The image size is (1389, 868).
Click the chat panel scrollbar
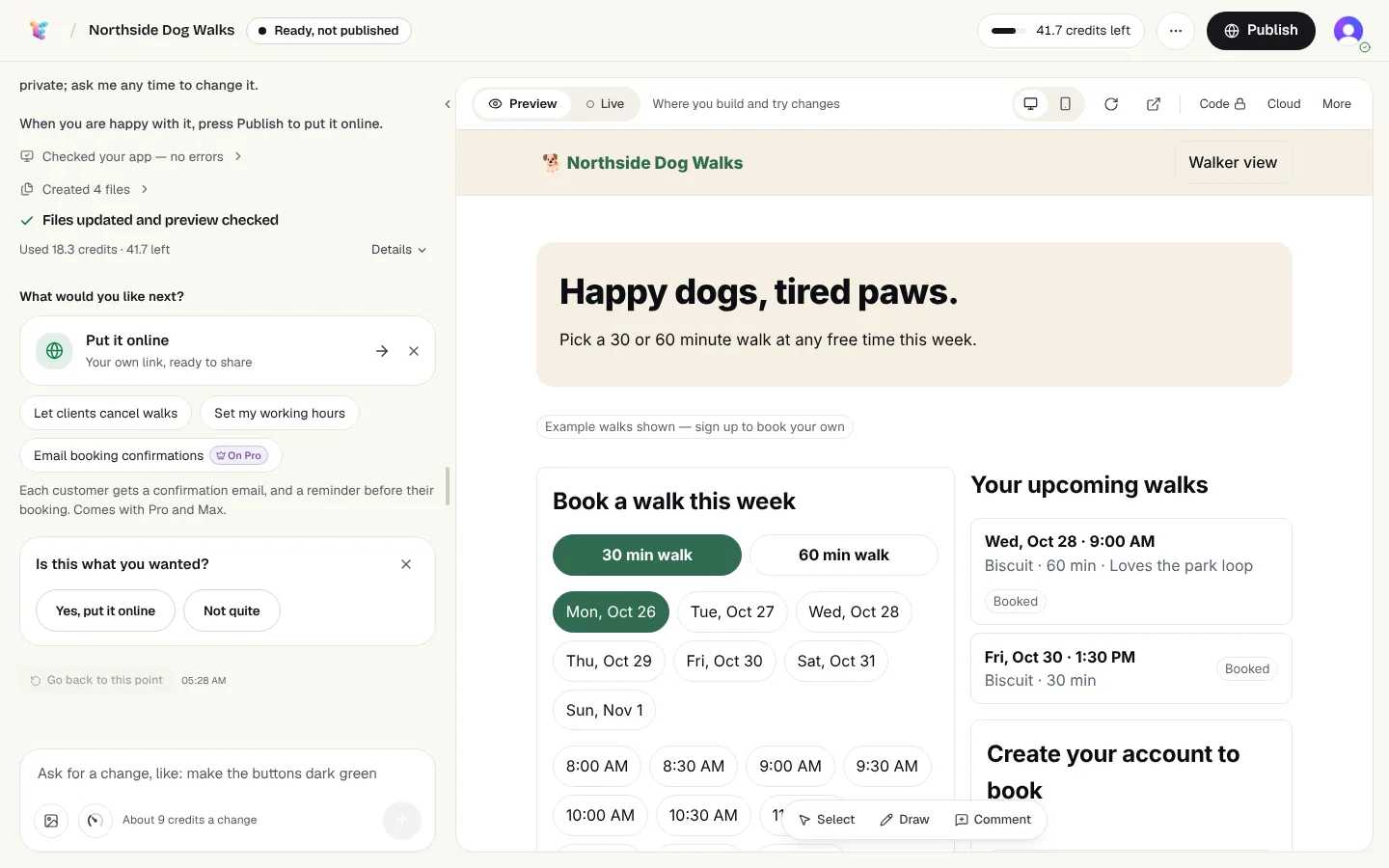448,486
